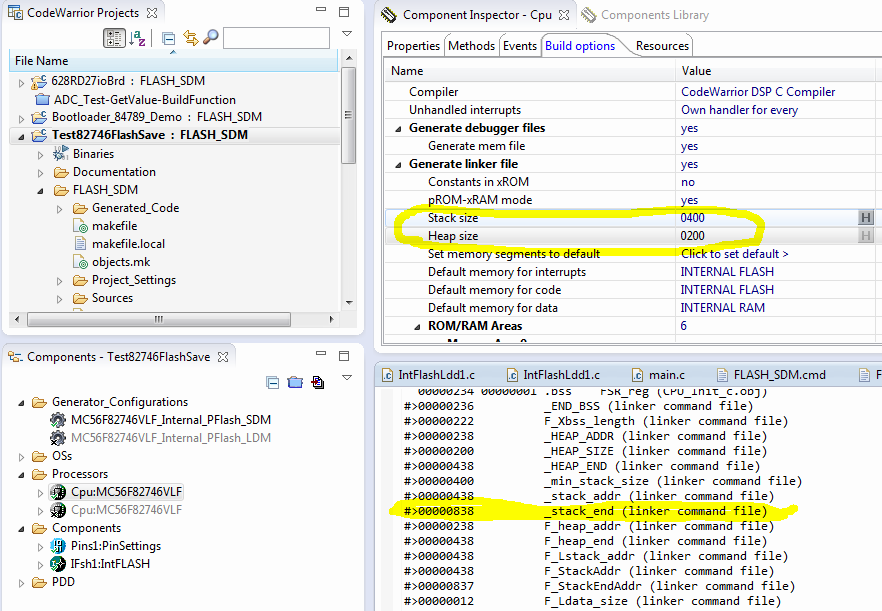The width and height of the screenshot is (882, 611).
Task: Edit the Stack size value 0400
Action: pyautogui.click(x=692, y=218)
